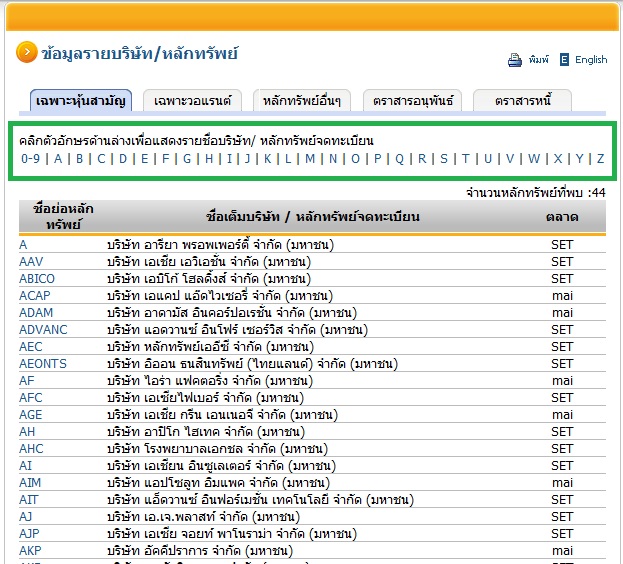Click the ข้อมูลรายบริษัท/หลักทรัพย์ page title

[x=139, y=53]
